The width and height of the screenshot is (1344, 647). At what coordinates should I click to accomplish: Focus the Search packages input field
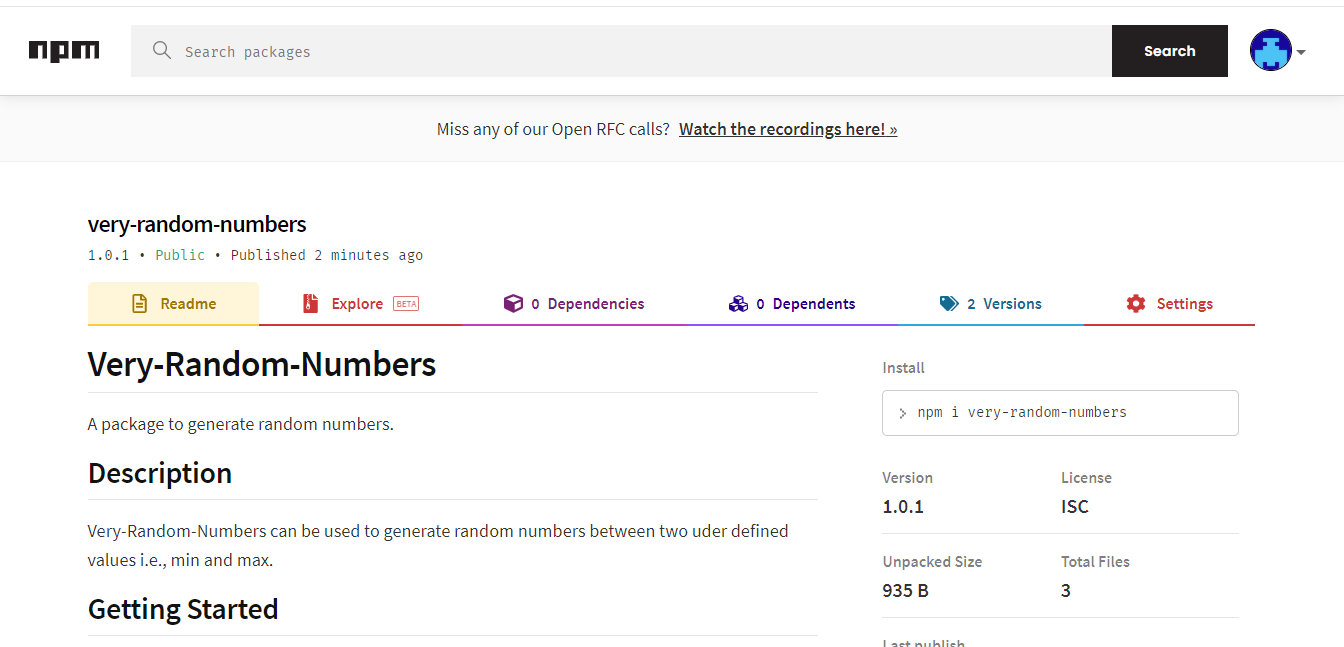[x=640, y=51]
